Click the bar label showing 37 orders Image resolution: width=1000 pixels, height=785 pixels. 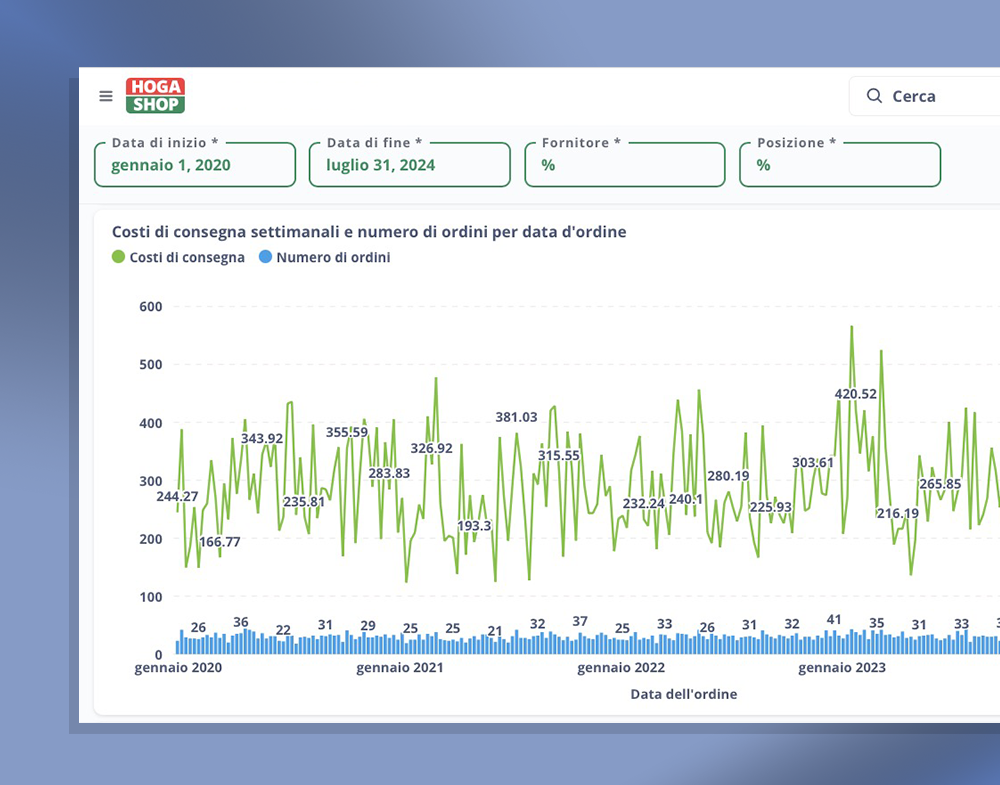580,621
